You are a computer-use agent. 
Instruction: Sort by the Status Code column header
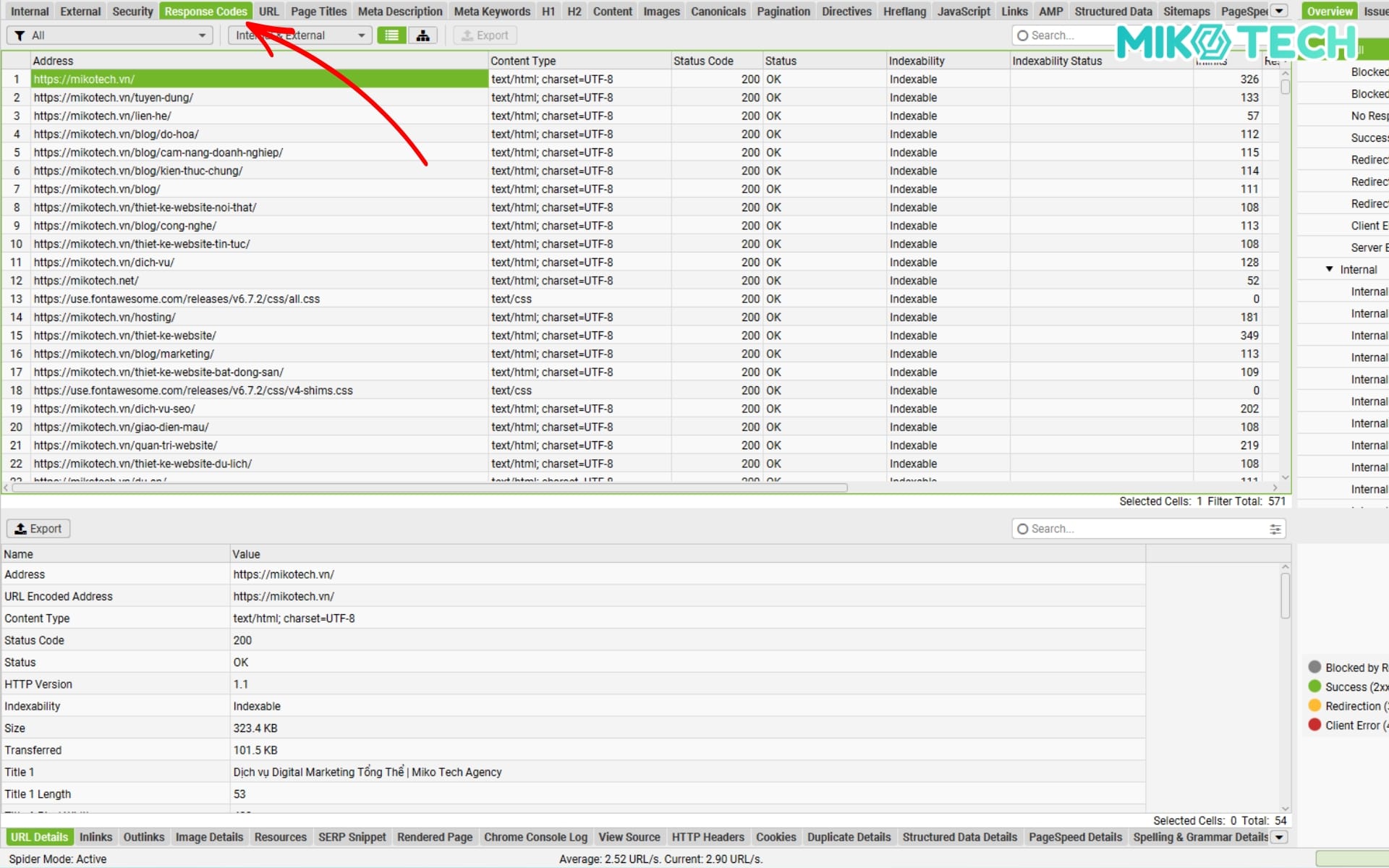click(703, 61)
